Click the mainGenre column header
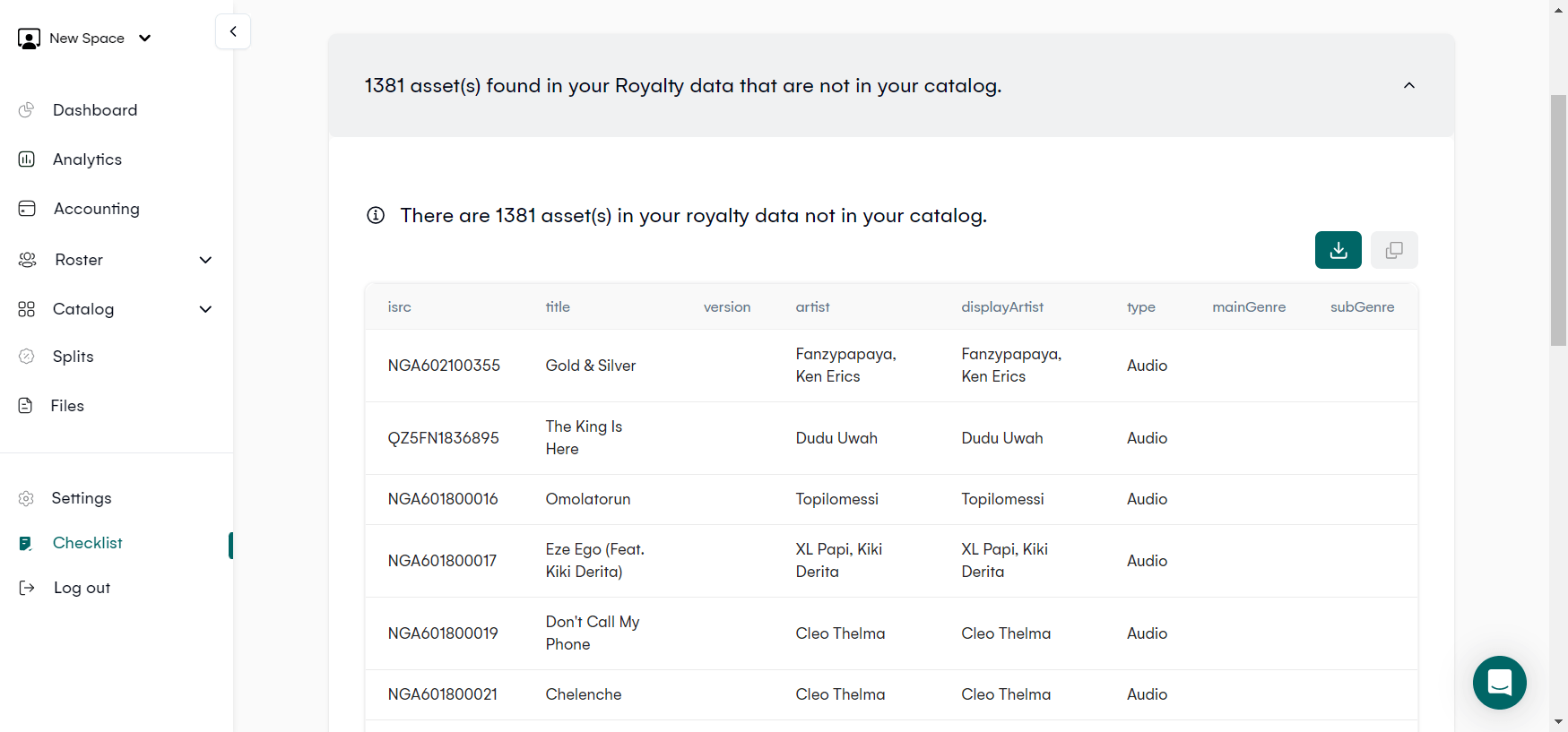Viewport: 1568px width, 732px height. pyautogui.click(x=1249, y=307)
